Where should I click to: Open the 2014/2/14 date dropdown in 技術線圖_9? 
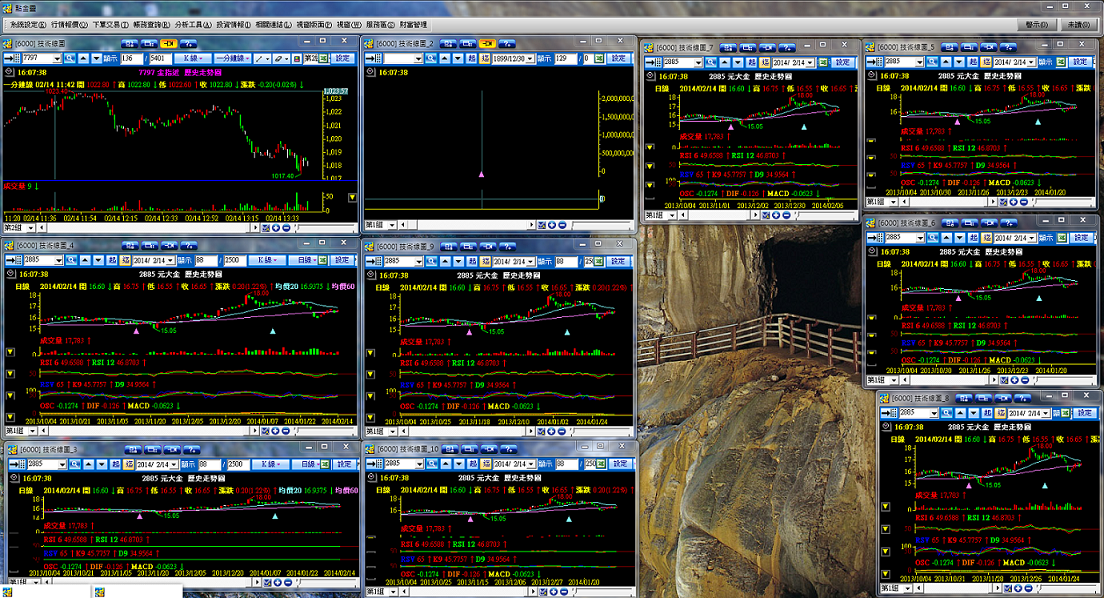point(530,261)
